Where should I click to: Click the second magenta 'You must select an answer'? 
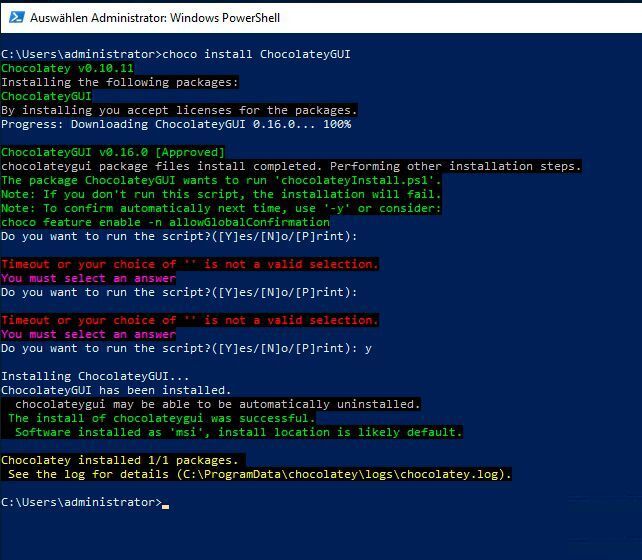(x=88, y=334)
